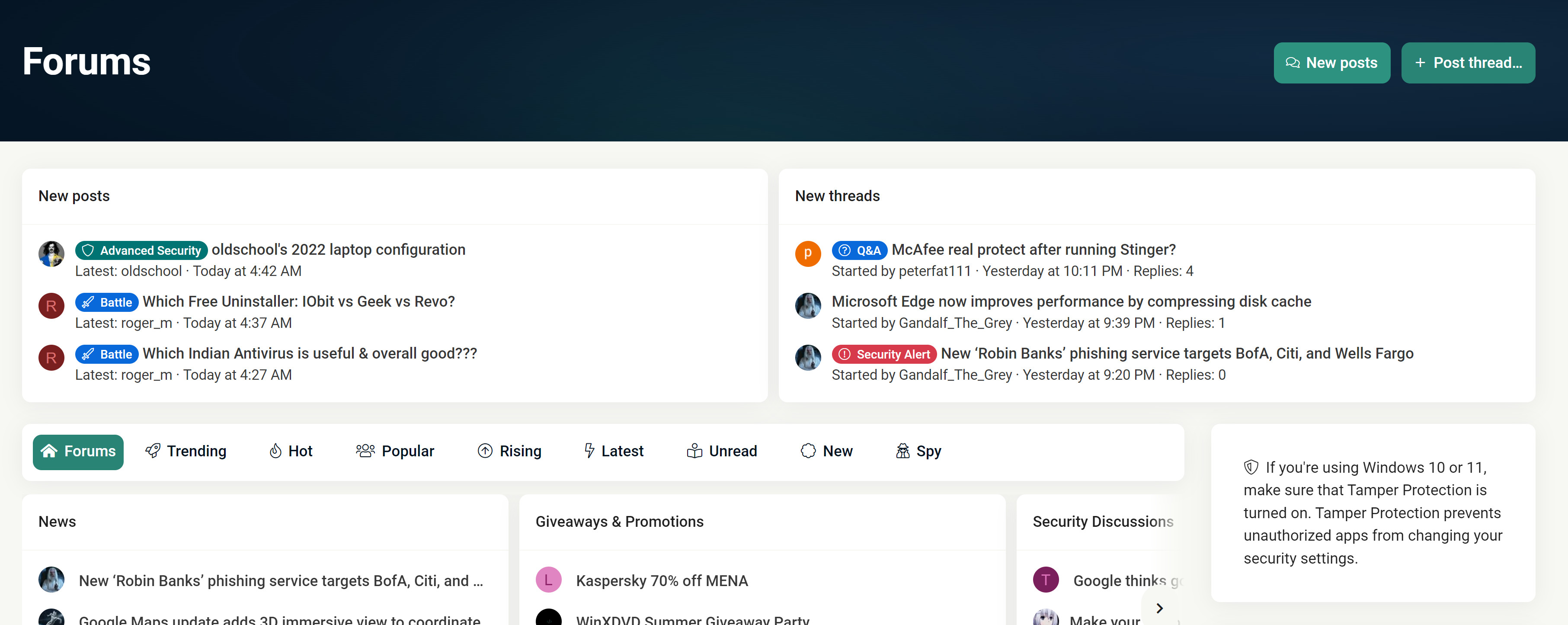
Task: Start a thread with Post thread button
Action: (1468, 63)
